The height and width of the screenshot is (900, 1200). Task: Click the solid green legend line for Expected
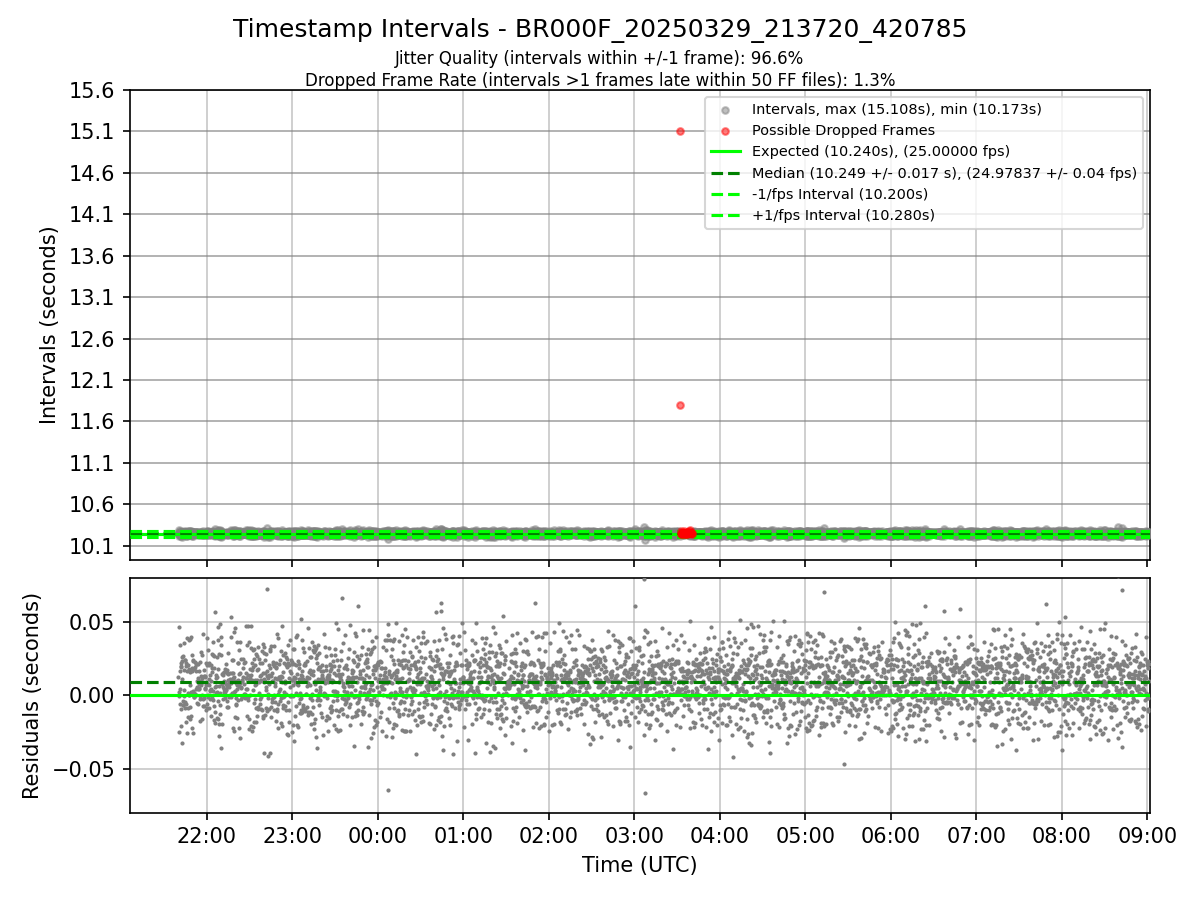click(x=726, y=152)
